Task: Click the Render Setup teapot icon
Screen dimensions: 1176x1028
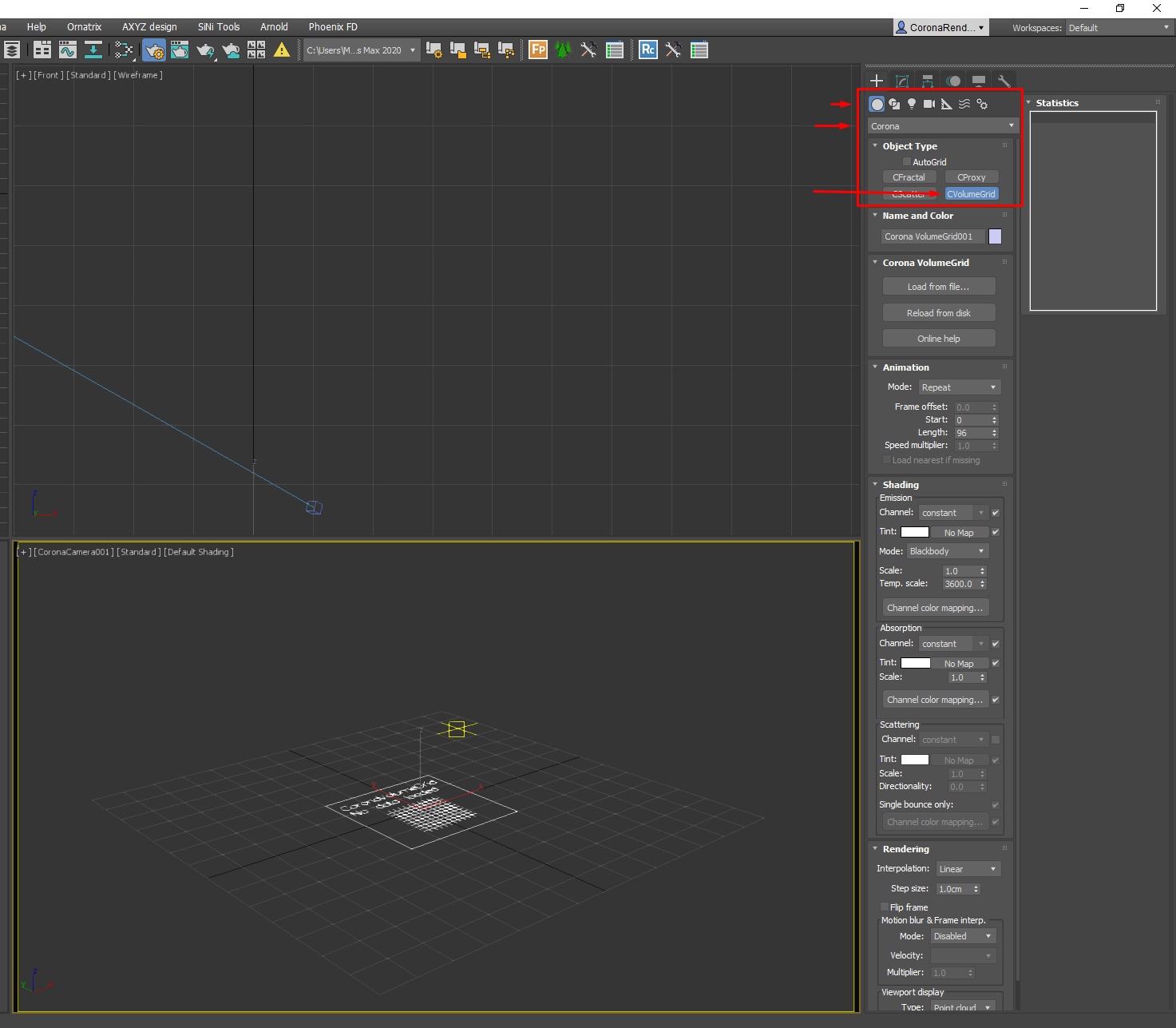Action: point(154,50)
